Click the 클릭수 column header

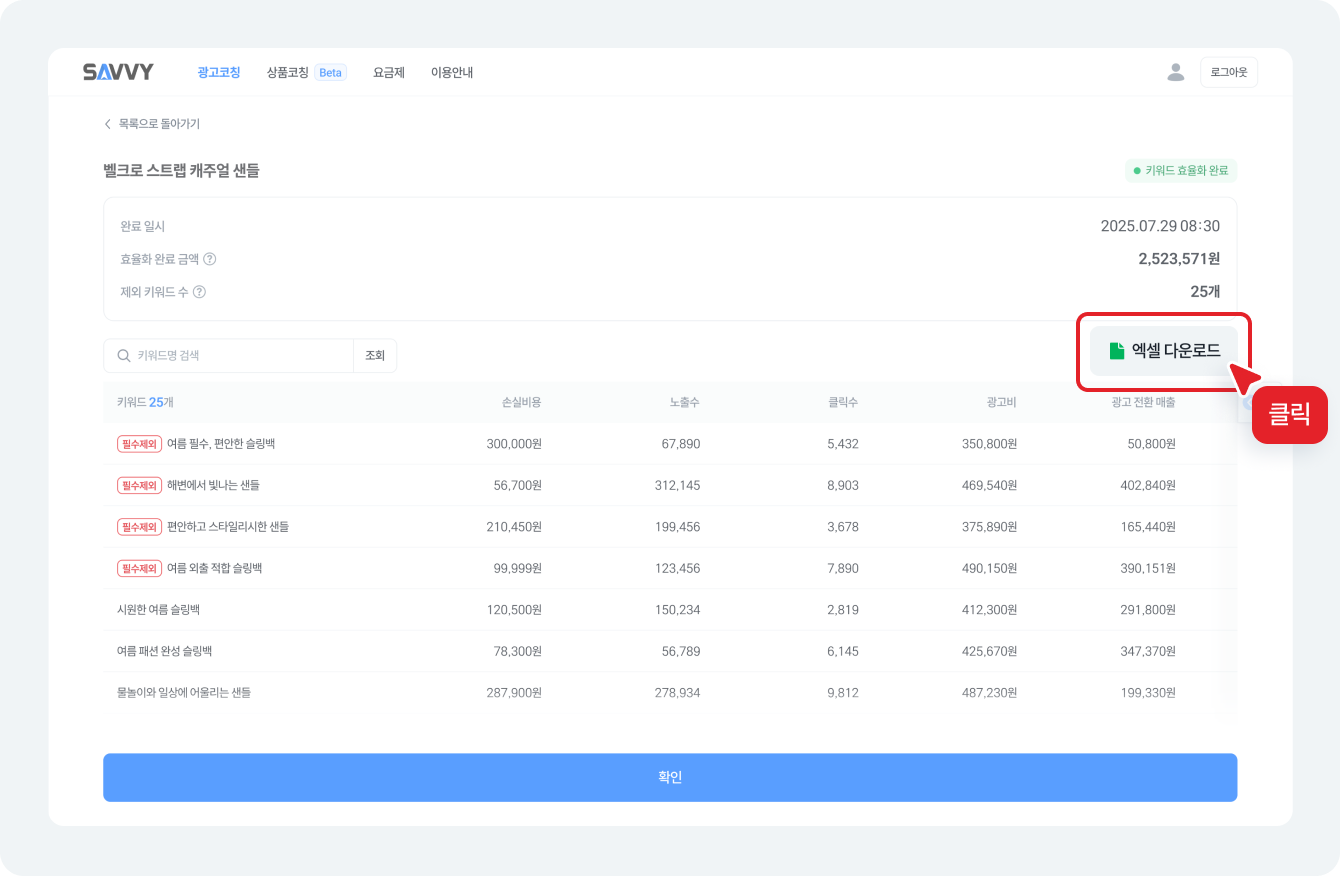(843, 402)
